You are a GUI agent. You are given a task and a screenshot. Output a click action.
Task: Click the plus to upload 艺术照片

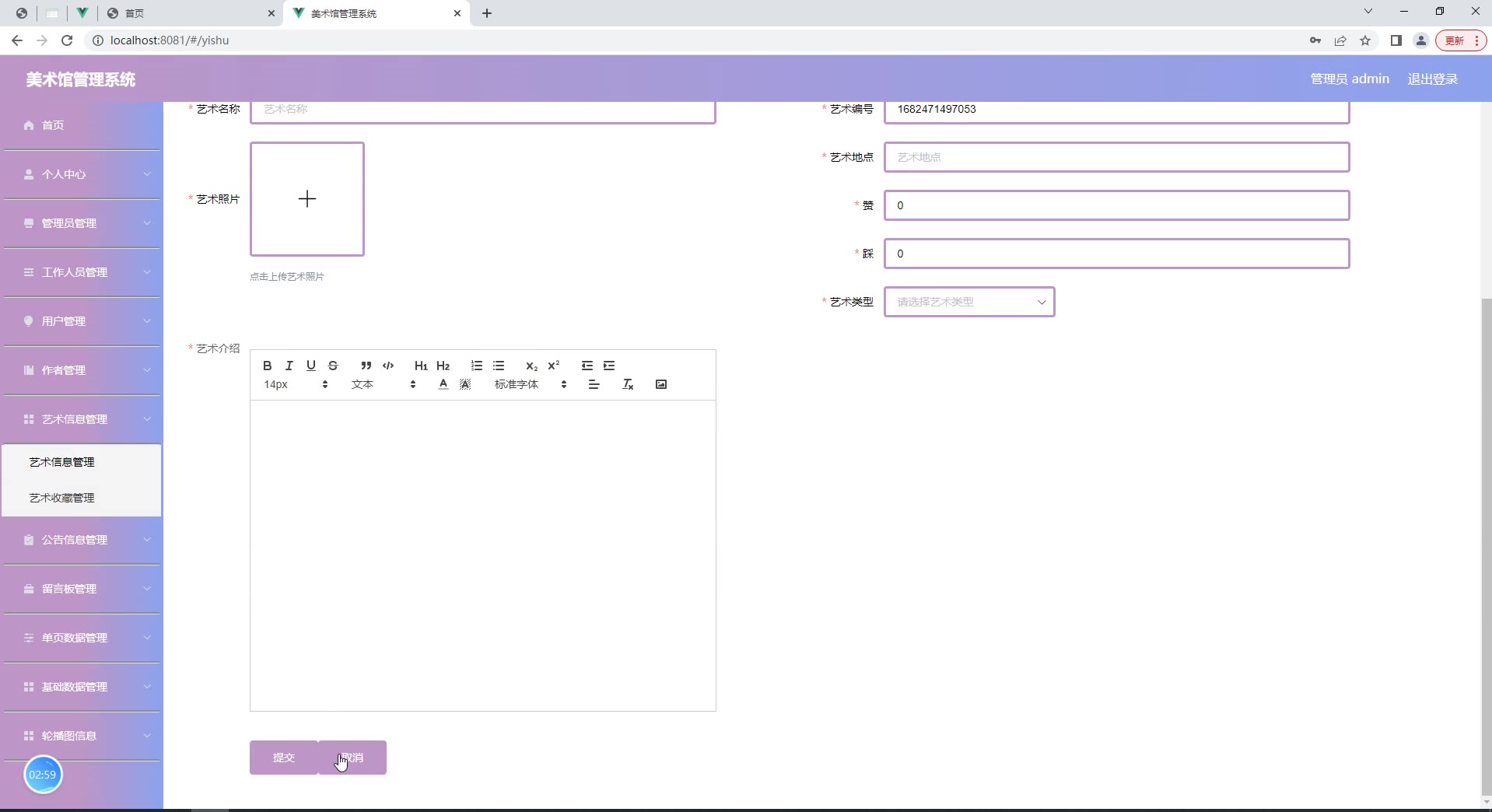click(307, 199)
